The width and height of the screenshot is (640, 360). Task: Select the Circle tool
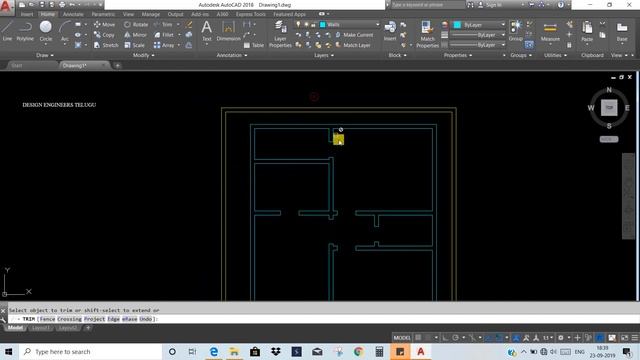(46, 31)
